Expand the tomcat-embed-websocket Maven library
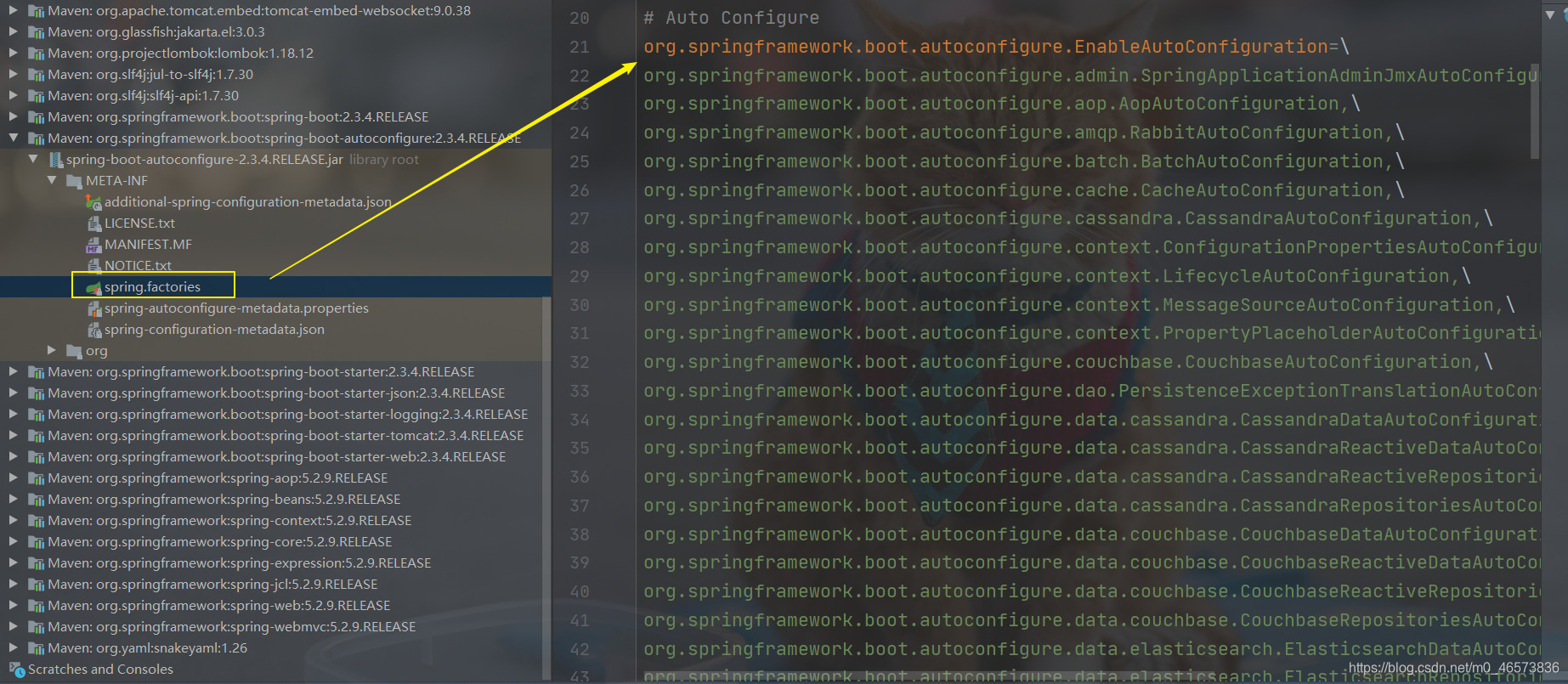 tap(13, 10)
